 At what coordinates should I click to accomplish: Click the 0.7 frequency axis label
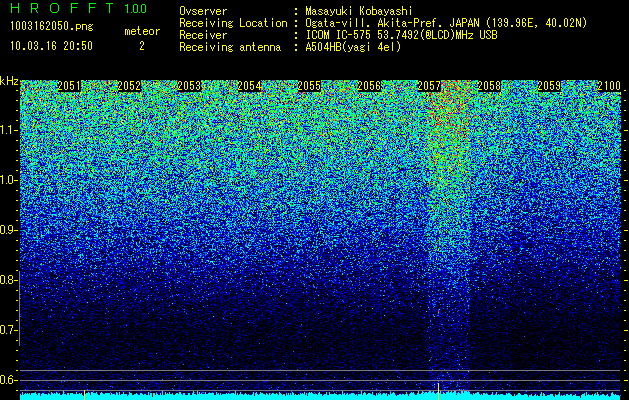click(8, 330)
